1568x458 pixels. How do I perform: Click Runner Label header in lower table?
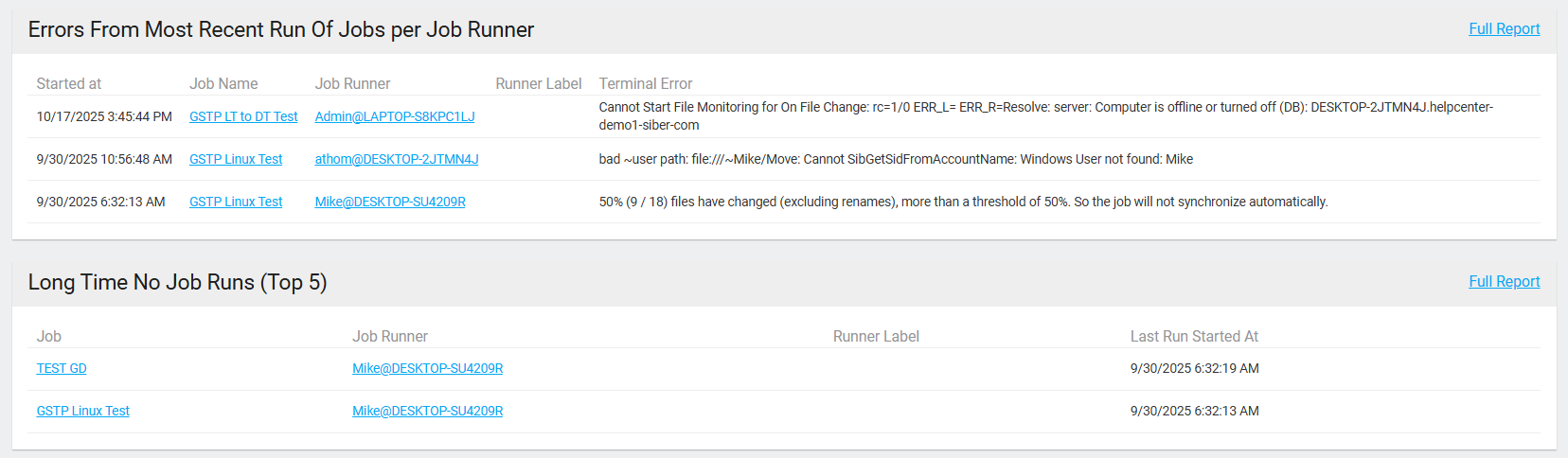876,337
